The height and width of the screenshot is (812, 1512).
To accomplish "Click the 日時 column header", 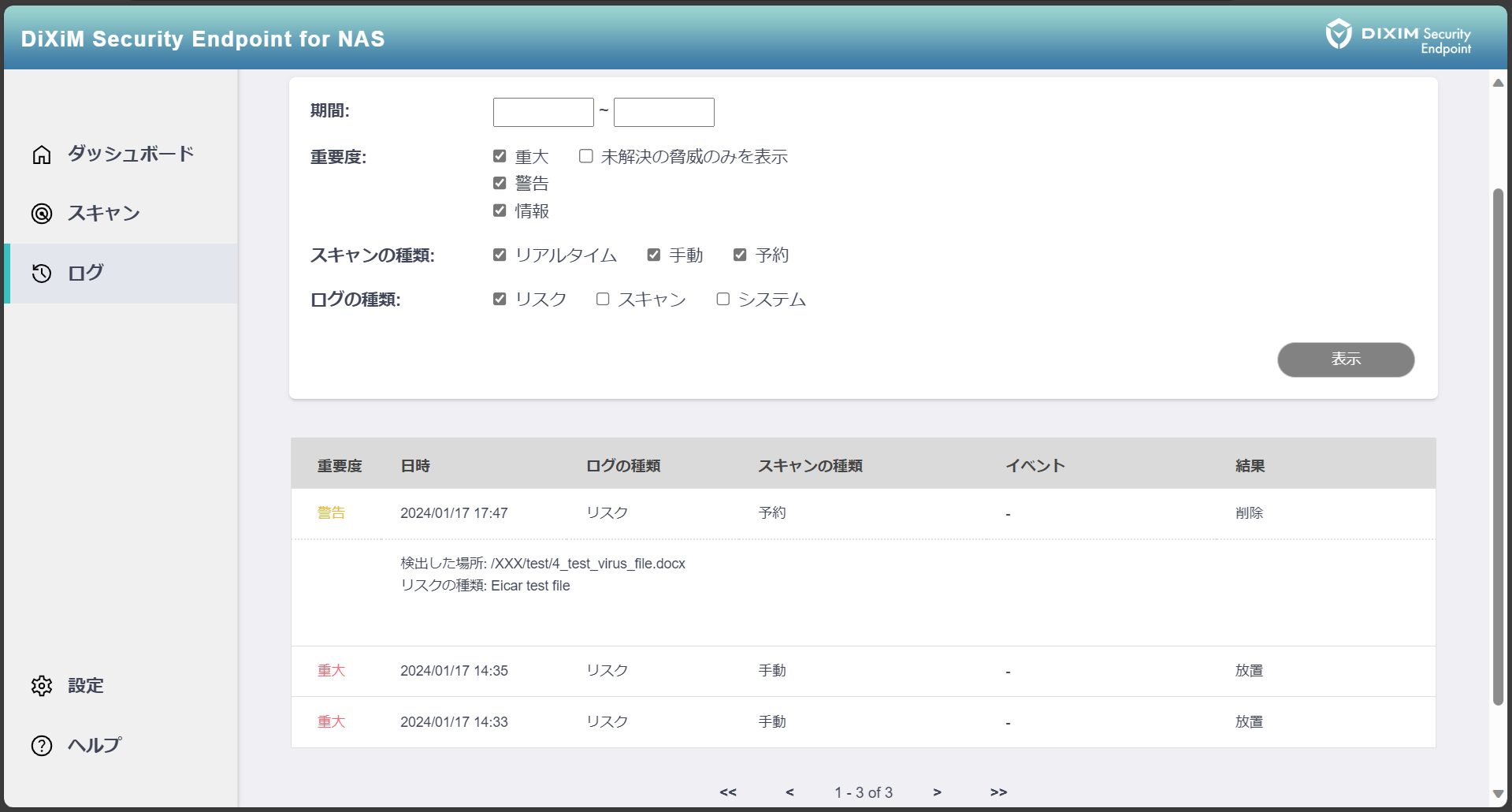I will point(415,466).
